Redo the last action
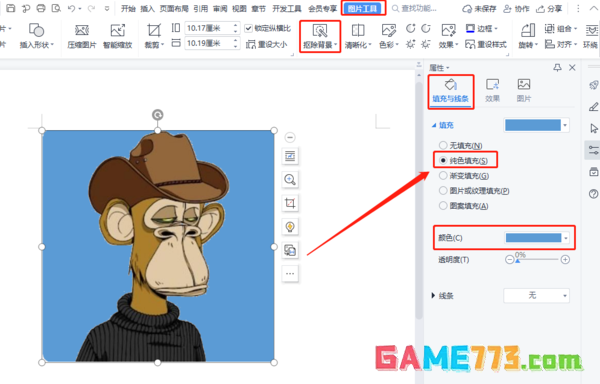The width and height of the screenshot is (600, 384). pos(91,8)
